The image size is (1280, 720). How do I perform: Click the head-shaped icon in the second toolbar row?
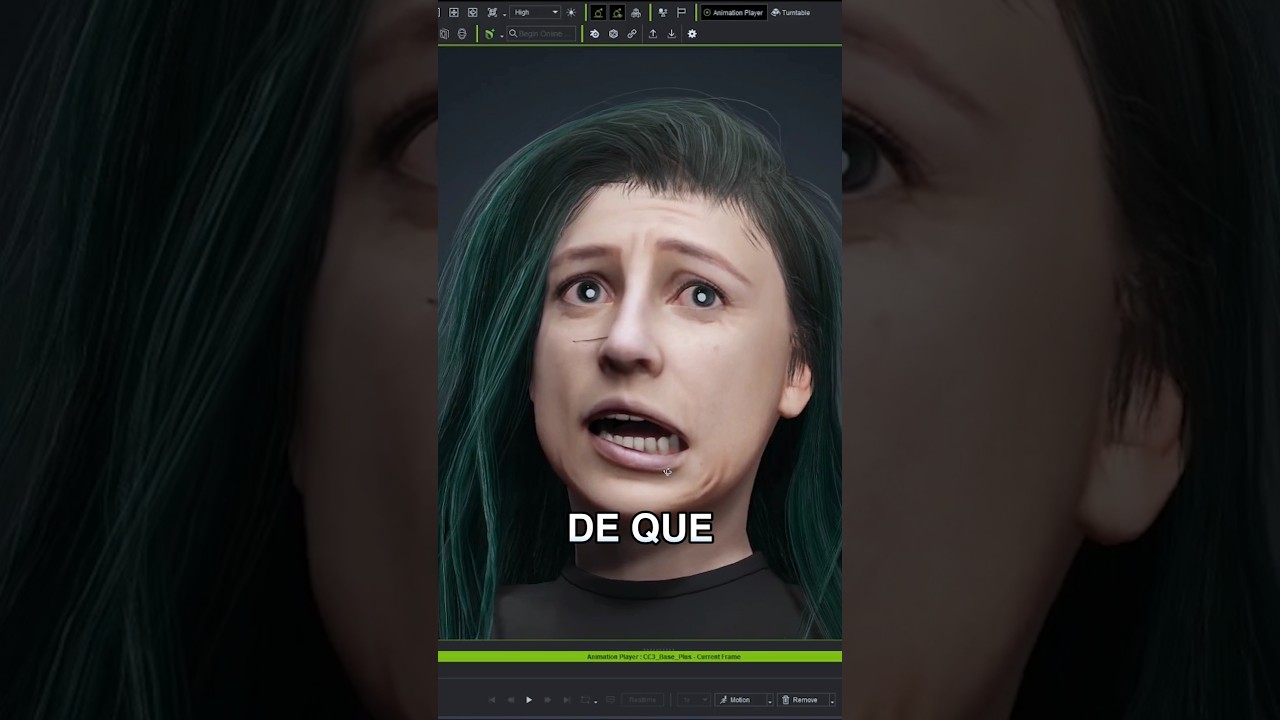(x=462, y=34)
